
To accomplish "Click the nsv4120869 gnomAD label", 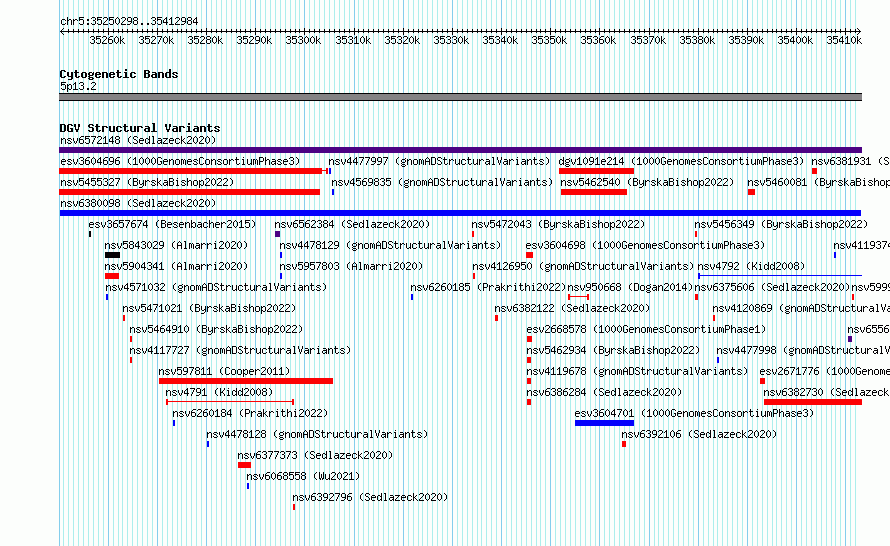I will click(801, 308).
